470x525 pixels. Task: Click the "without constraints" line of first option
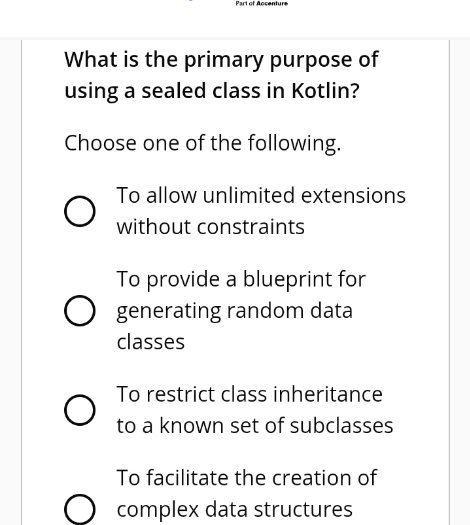(x=211, y=227)
